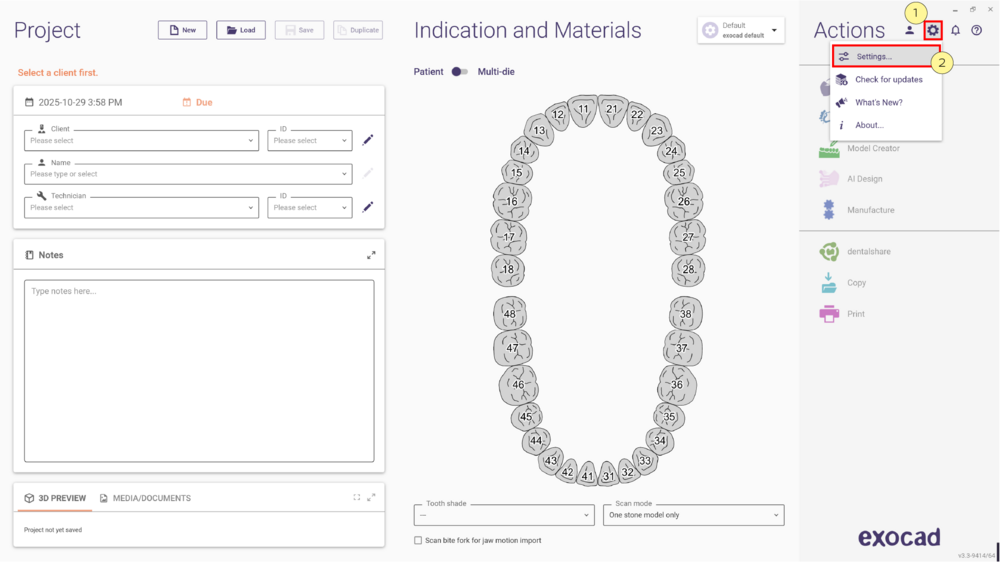Switch to the 3D PREVIEW tab
The width and height of the screenshot is (1000, 563).
pos(55,498)
